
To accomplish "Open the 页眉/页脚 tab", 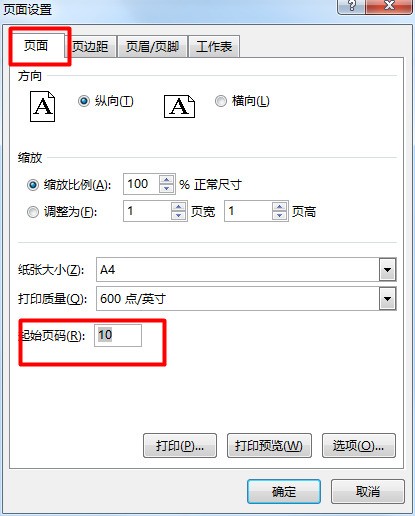I will [x=152, y=47].
